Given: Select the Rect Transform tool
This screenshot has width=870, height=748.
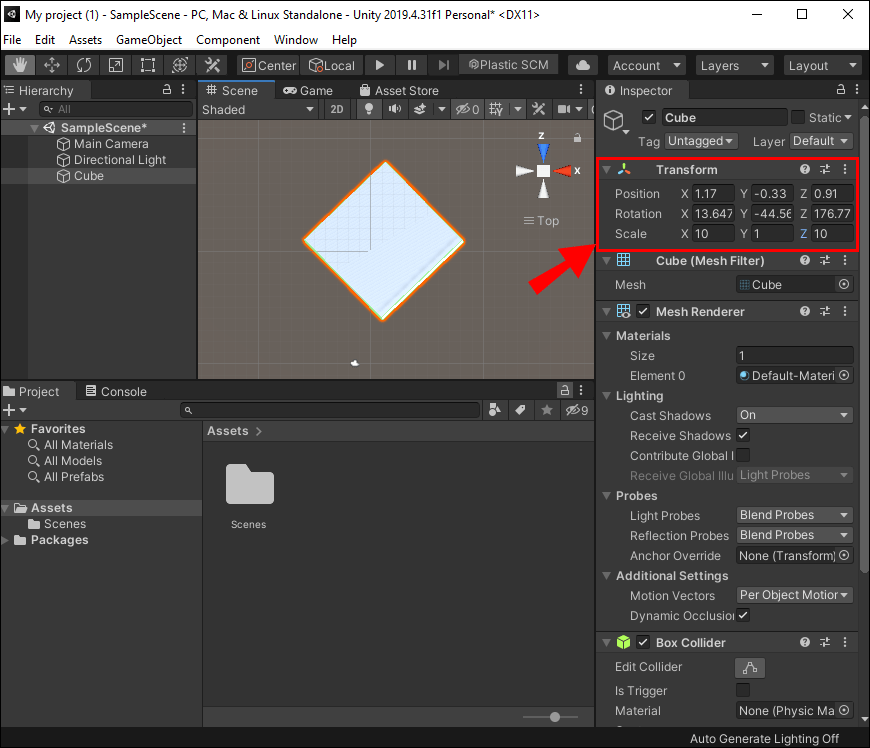Looking at the screenshot, I should [147, 64].
